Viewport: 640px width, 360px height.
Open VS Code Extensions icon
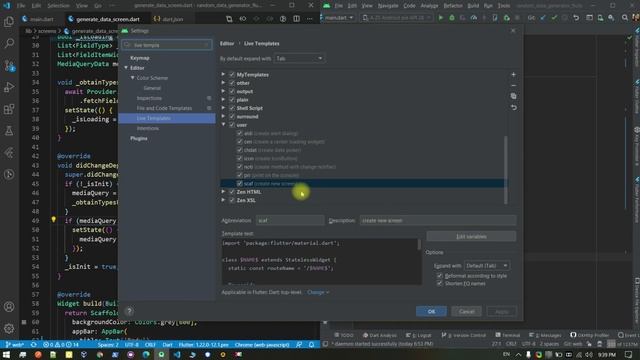(9, 109)
